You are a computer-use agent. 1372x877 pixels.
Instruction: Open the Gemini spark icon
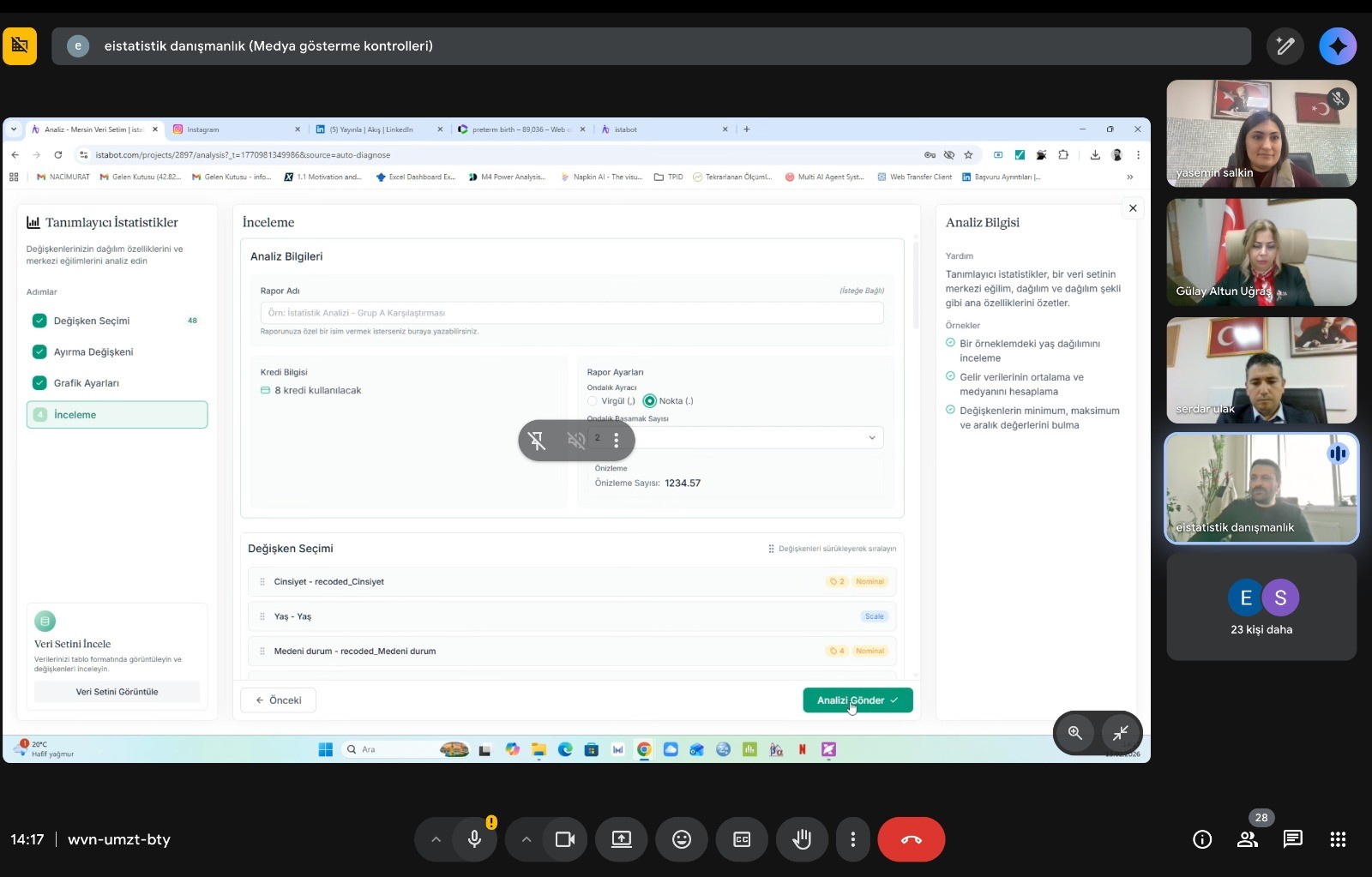1337,46
